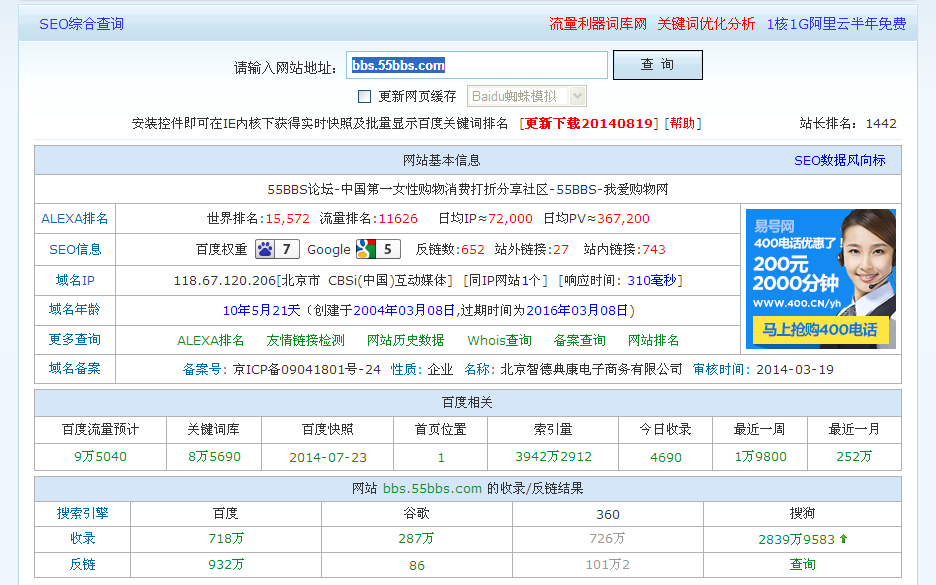
Task: Open the SEO综合查询 link
Action: [x=81, y=24]
